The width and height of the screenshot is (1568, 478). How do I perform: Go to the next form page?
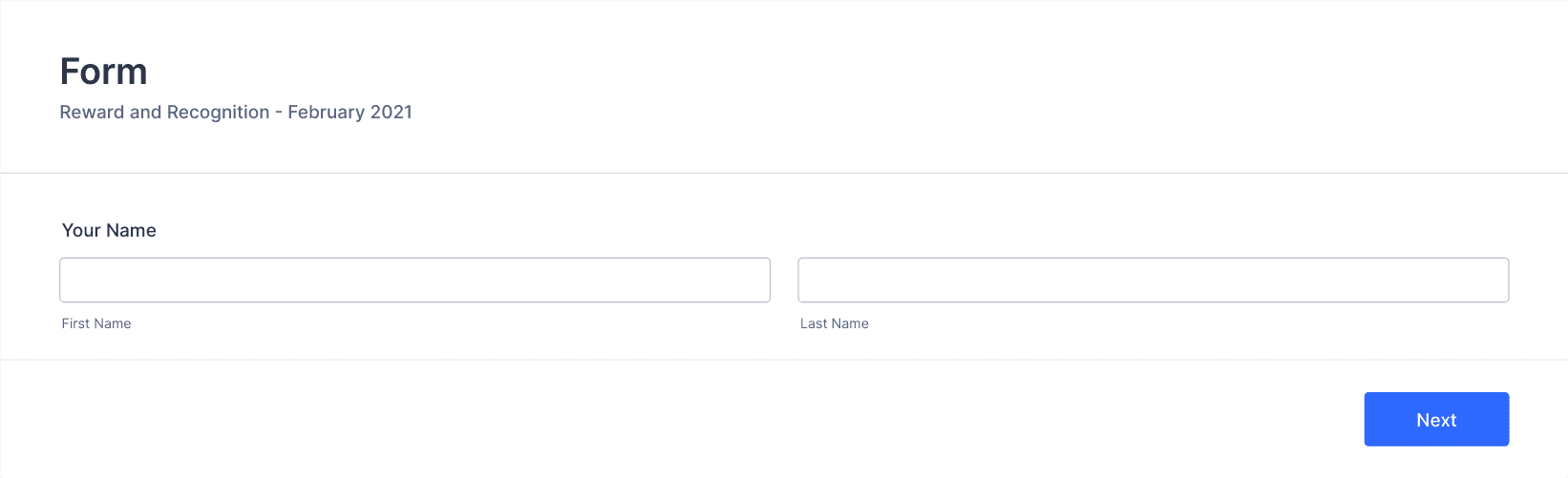click(x=1436, y=419)
